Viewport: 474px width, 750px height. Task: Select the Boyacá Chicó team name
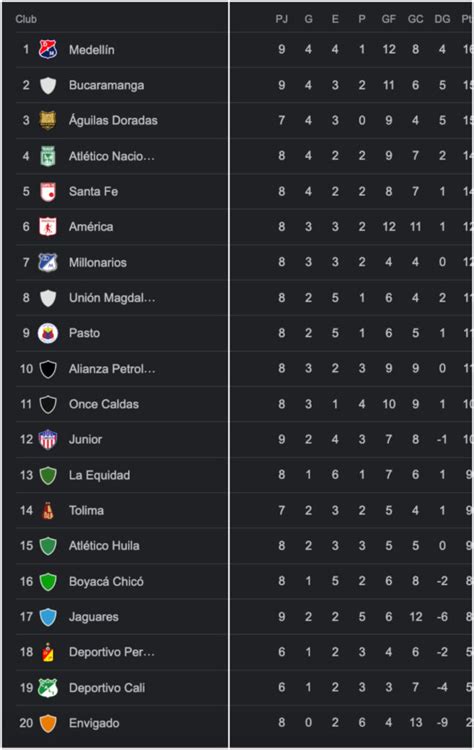(x=106, y=581)
